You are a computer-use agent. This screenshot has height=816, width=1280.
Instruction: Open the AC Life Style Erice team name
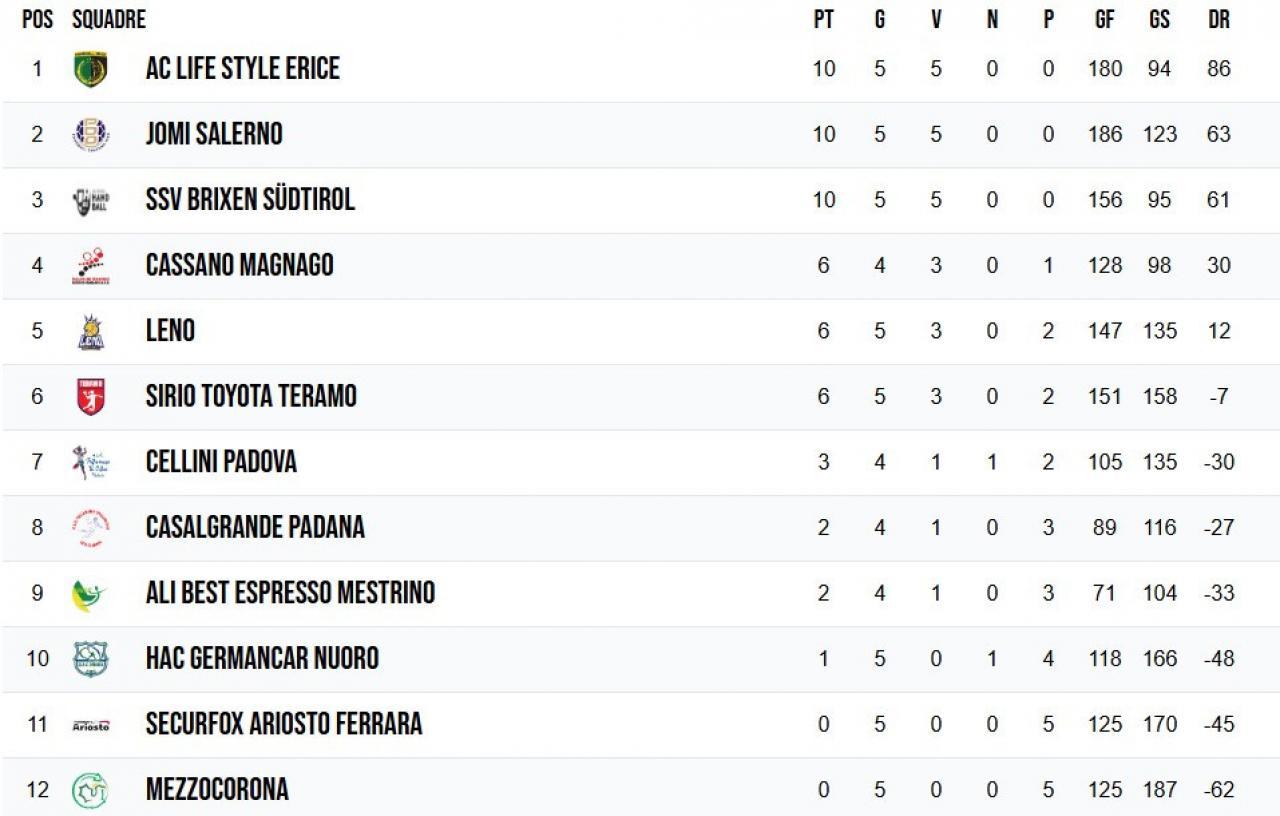[x=242, y=69]
